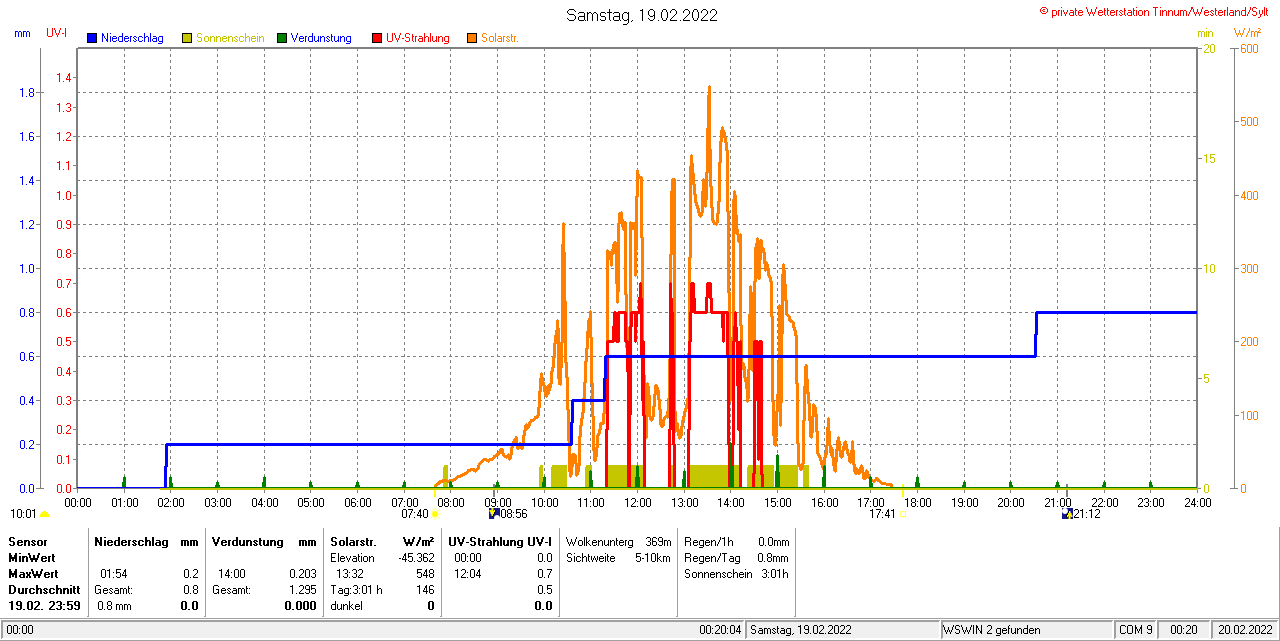Click the Wolkenunterg. value 369m
1280x641 pixels.
658,541
